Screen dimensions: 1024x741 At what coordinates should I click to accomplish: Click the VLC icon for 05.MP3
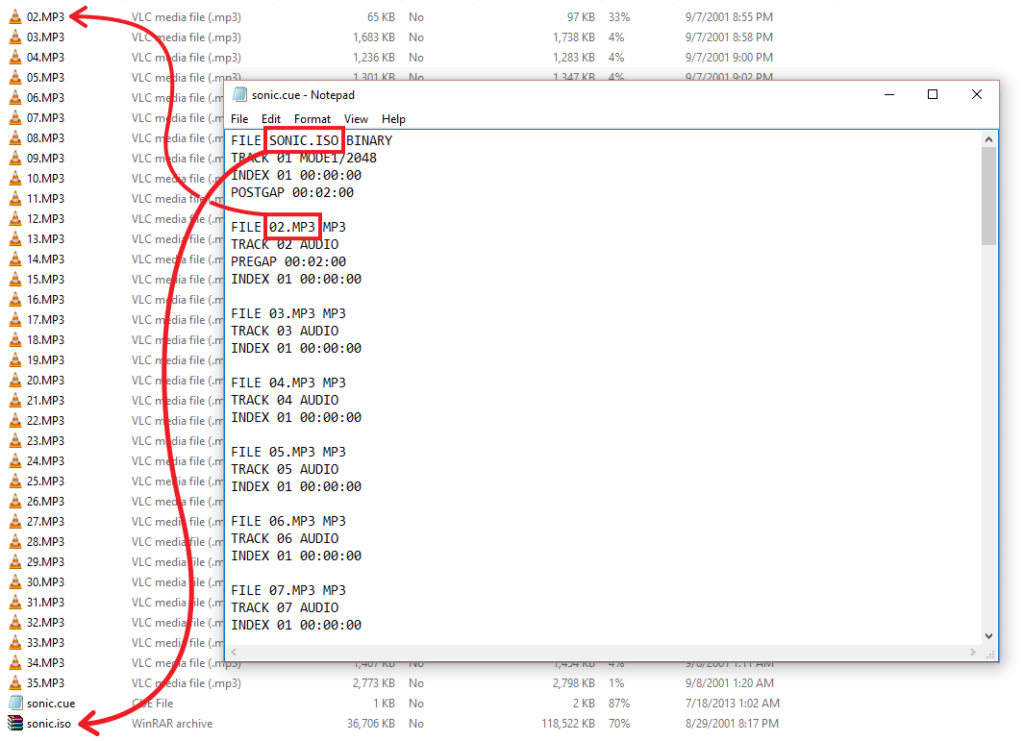[15, 78]
